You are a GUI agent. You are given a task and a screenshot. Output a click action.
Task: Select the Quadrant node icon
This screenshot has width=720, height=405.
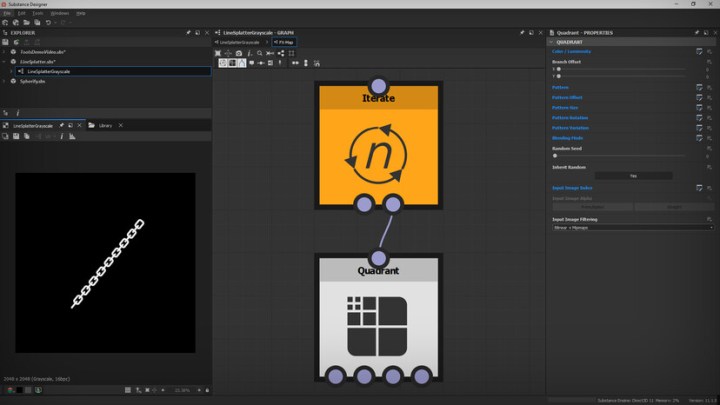click(x=378, y=325)
